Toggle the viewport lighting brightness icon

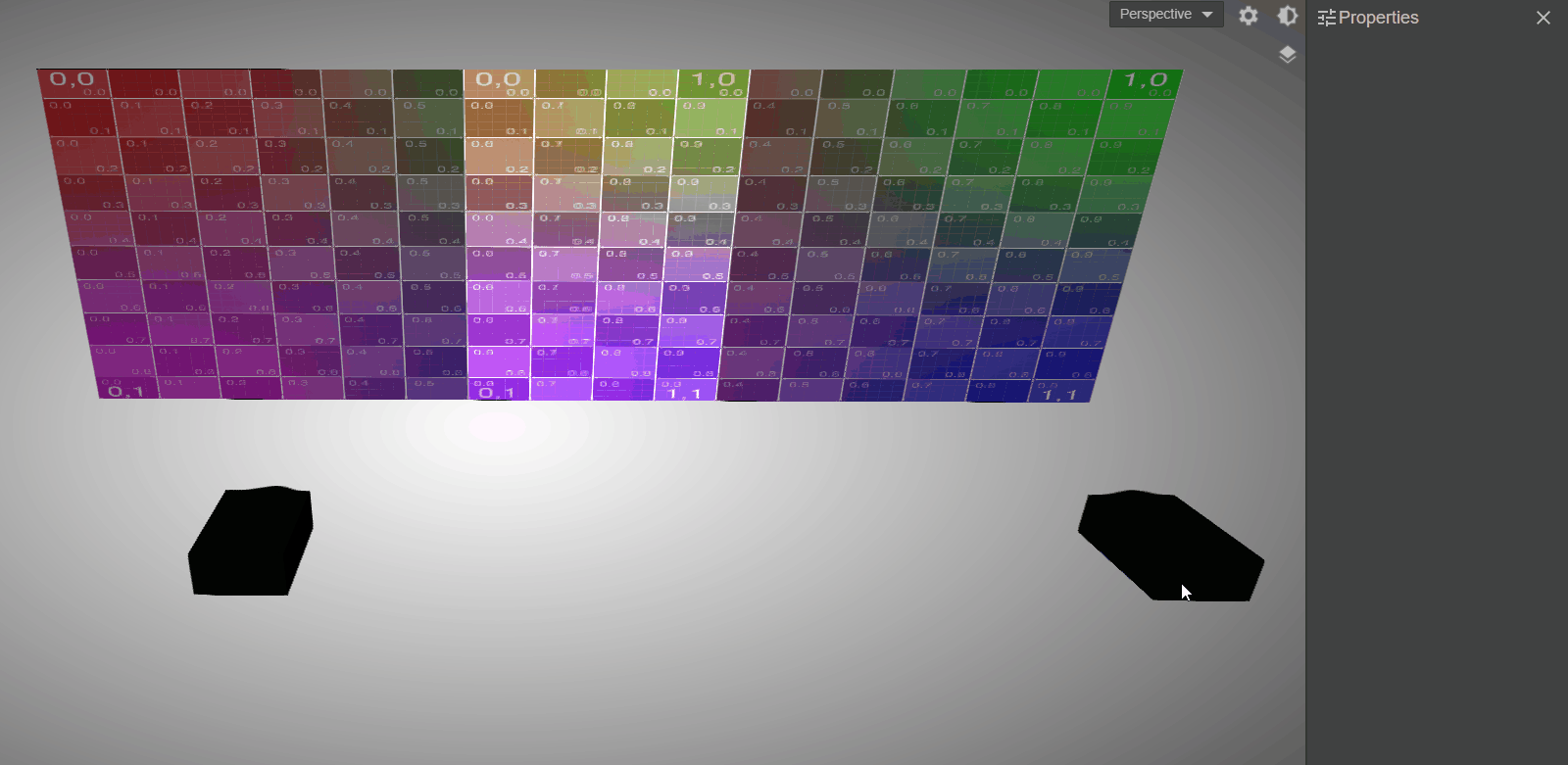pos(1287,16)
